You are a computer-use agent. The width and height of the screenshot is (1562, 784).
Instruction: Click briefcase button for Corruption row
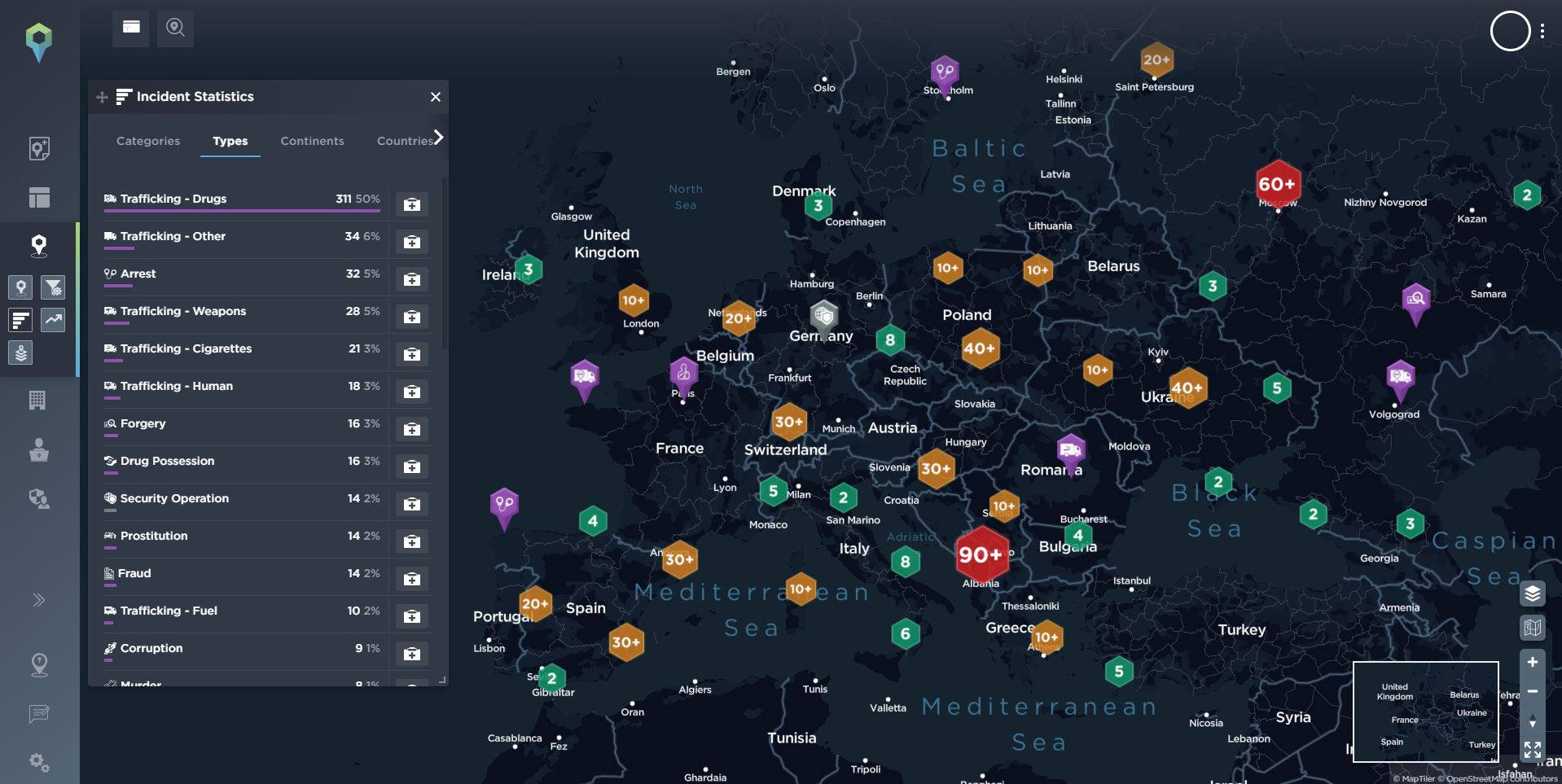(x=412, y=654)
